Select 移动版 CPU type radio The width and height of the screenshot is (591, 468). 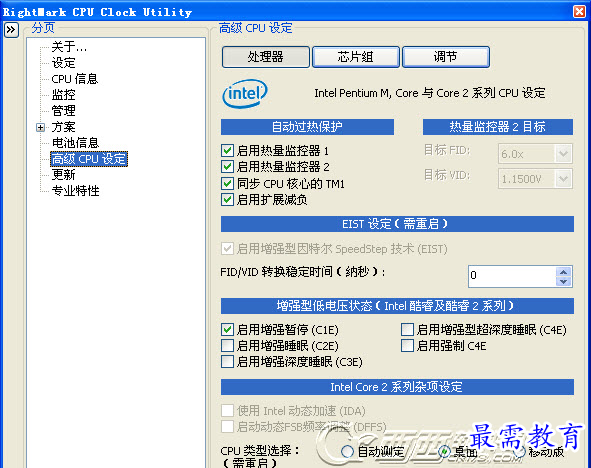coord(520,451)
